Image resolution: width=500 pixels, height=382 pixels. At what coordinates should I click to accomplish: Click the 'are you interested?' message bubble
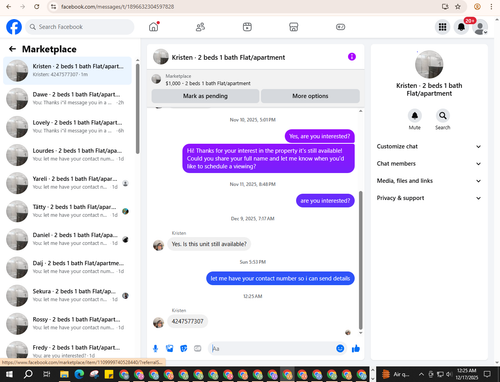(x=325, y=201)
